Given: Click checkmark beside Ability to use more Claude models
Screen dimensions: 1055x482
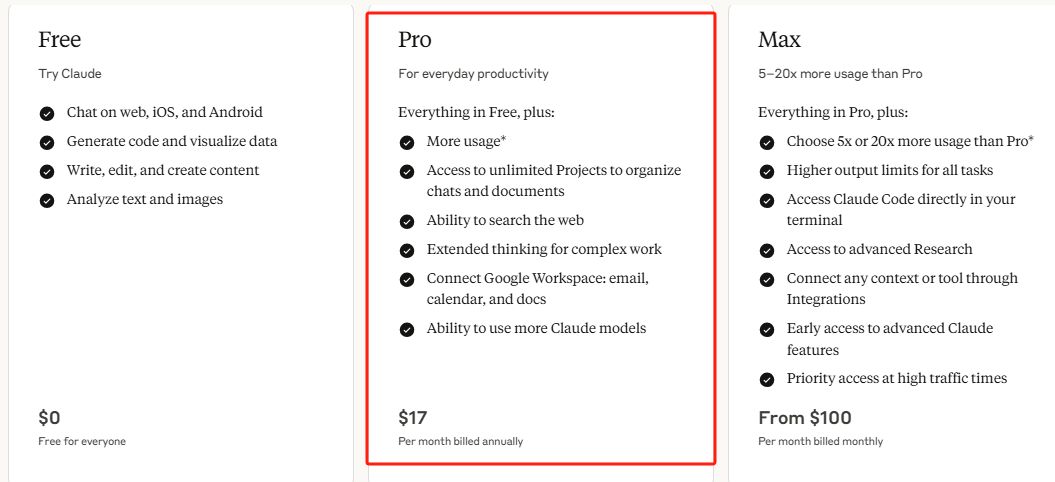Looking at the screenshot, I should [x=406, y=330].
